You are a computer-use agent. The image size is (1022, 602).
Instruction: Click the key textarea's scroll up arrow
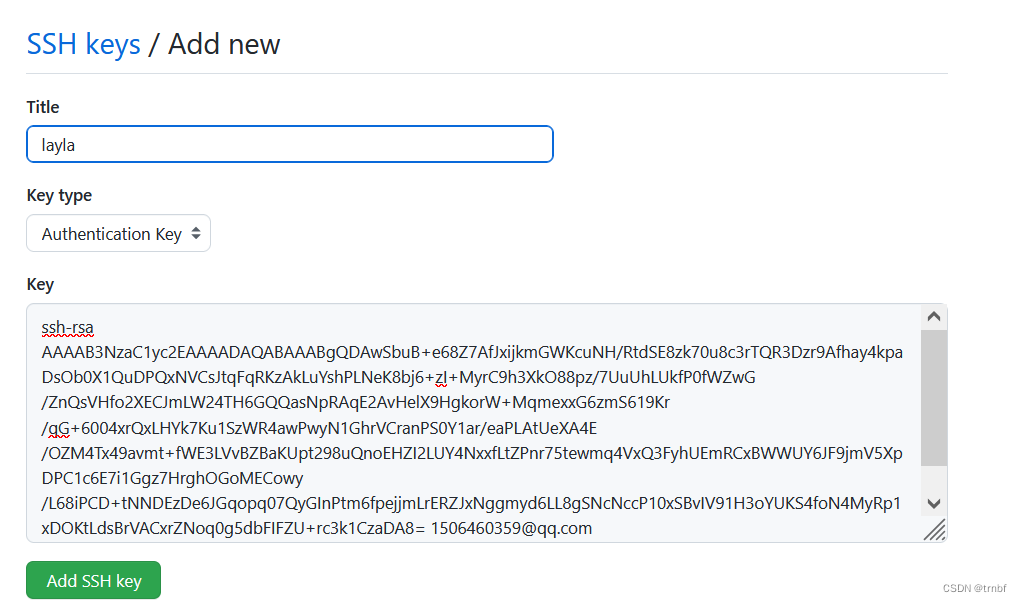[x=934, y=317]
